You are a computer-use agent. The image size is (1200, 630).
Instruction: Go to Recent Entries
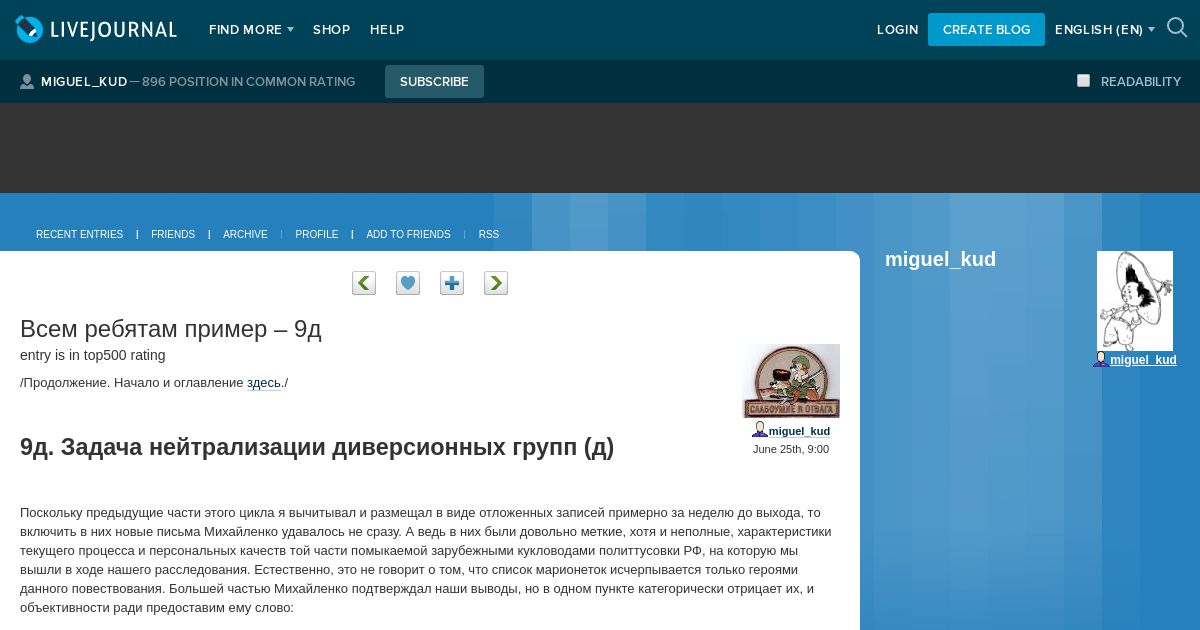pos(79,234)
